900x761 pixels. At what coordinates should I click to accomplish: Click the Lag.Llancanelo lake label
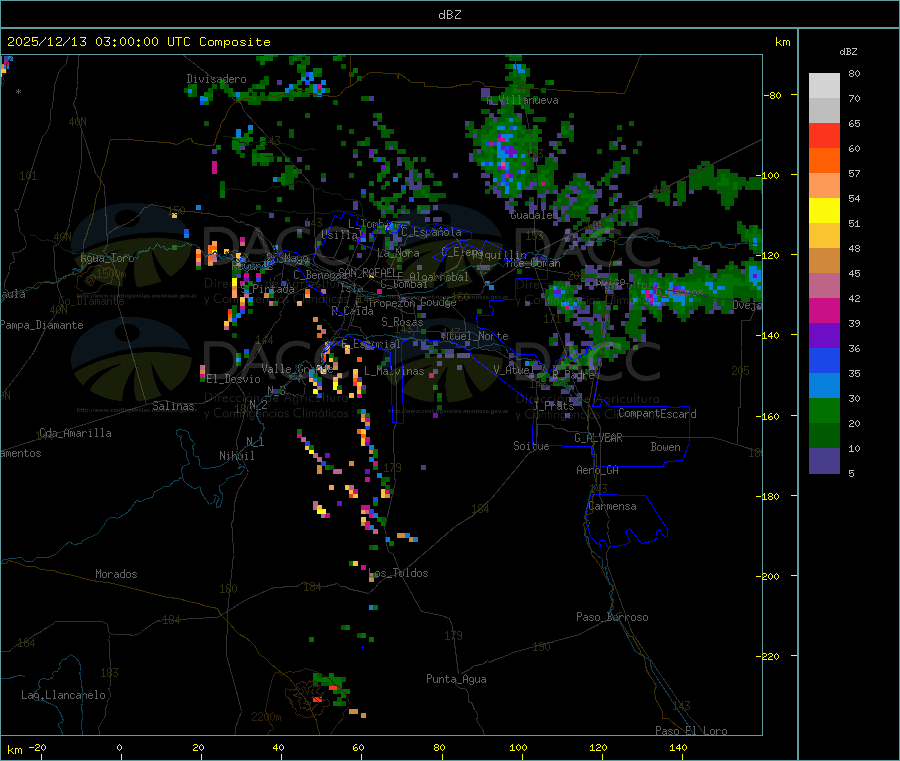pos(63,696)
